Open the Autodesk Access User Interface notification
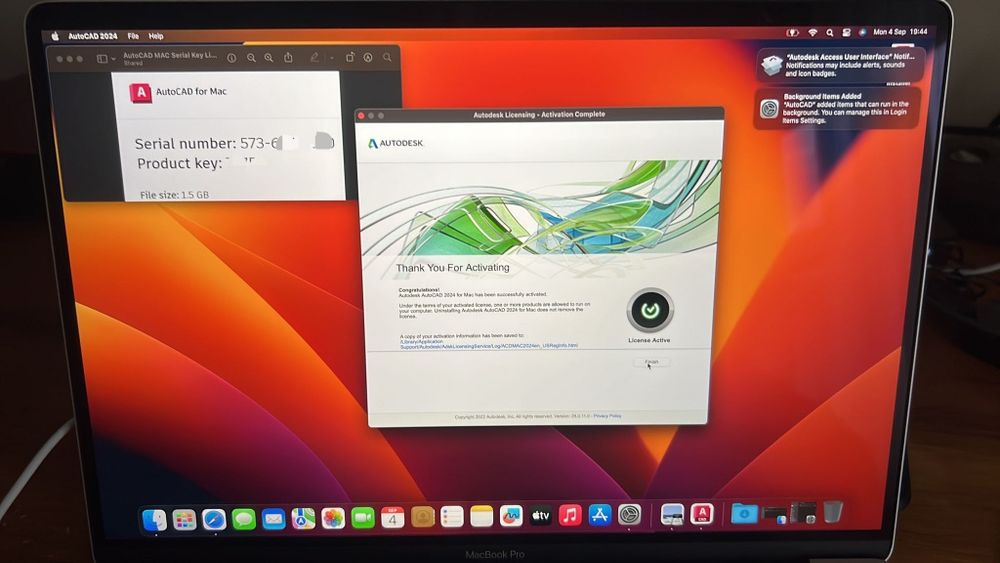This screenshot has height=563, width=1000. pyautogui.click(x=840, y=65)
